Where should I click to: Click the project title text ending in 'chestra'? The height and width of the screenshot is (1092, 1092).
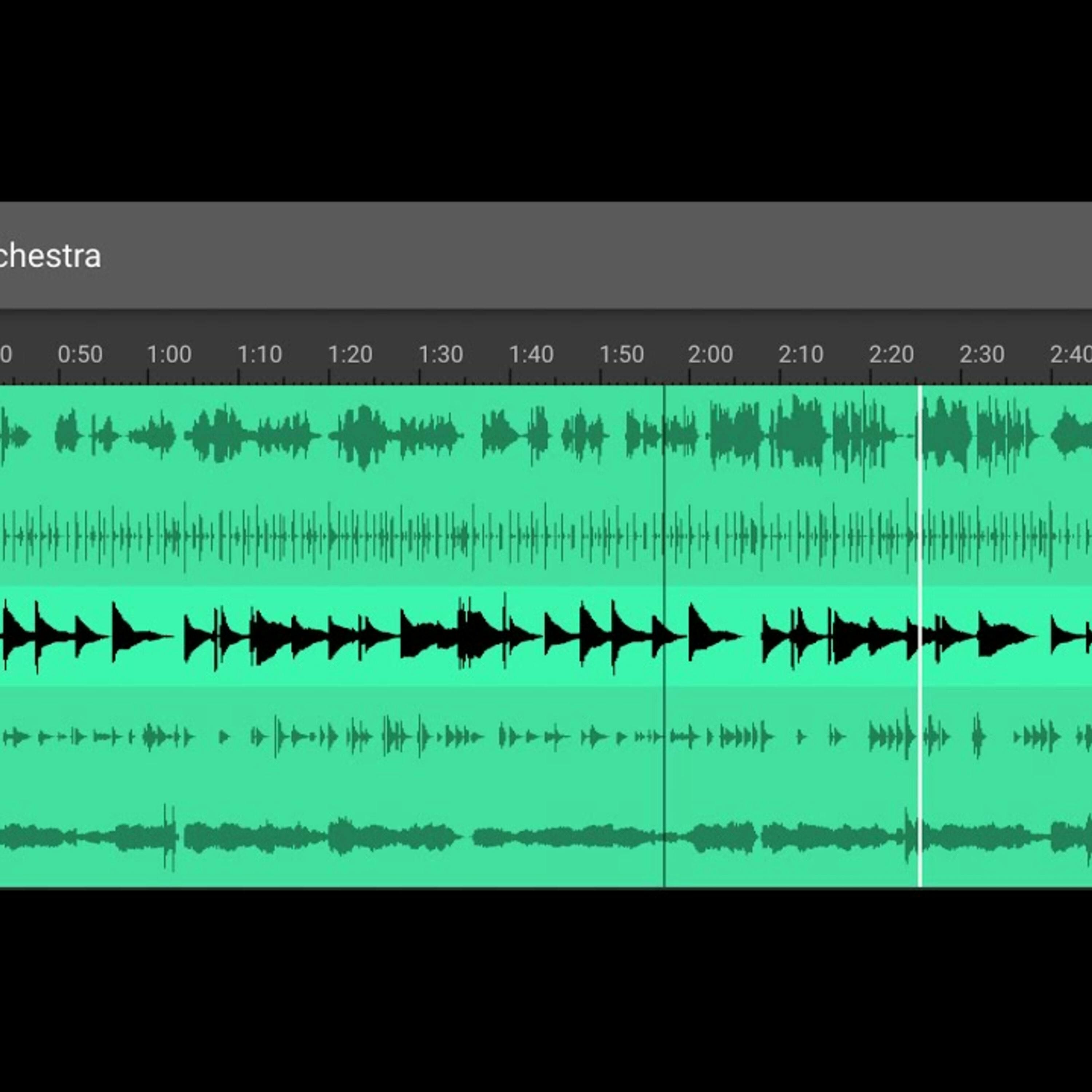coord(50,256)
